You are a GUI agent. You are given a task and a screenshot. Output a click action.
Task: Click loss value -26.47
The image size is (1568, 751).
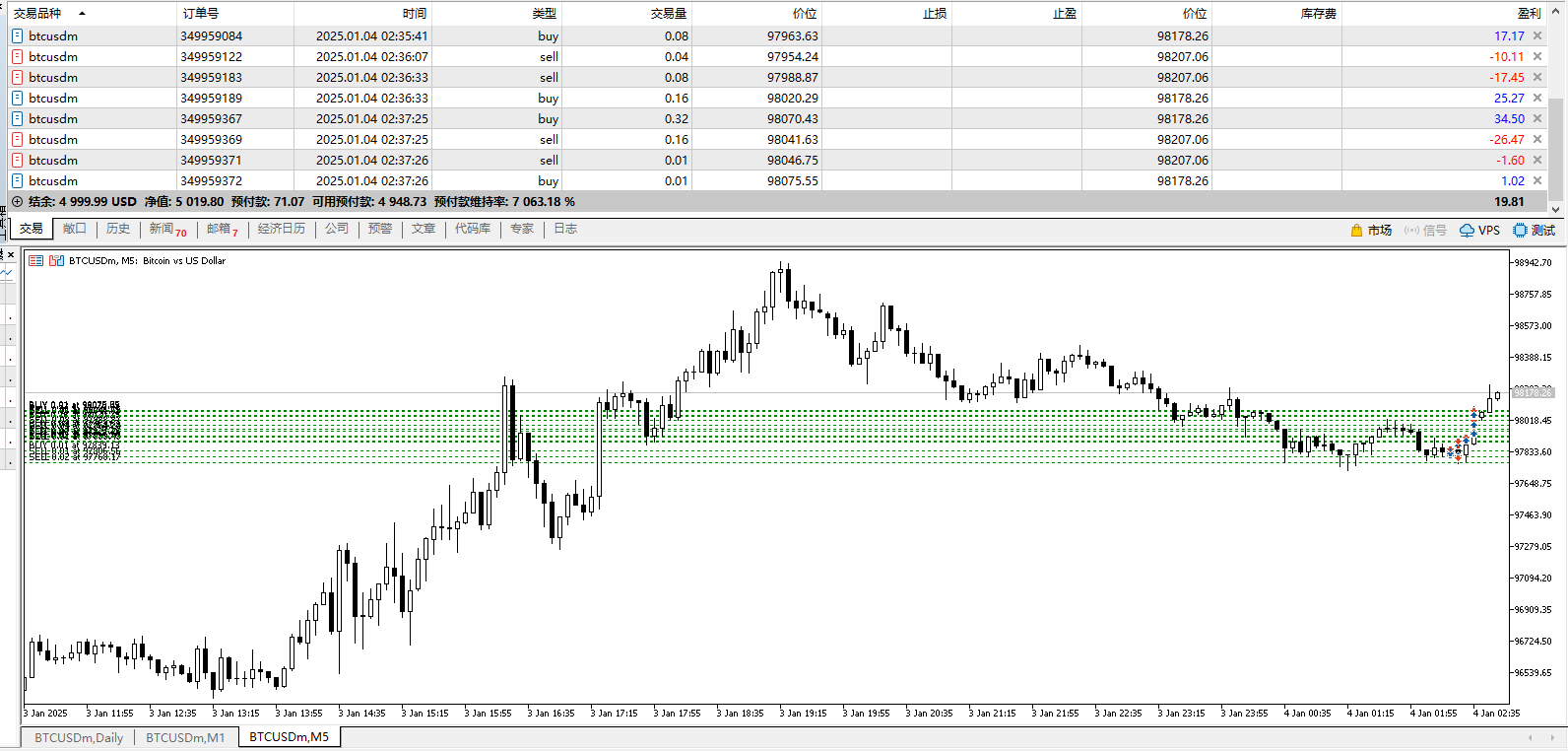click(x=1507, y=139)
